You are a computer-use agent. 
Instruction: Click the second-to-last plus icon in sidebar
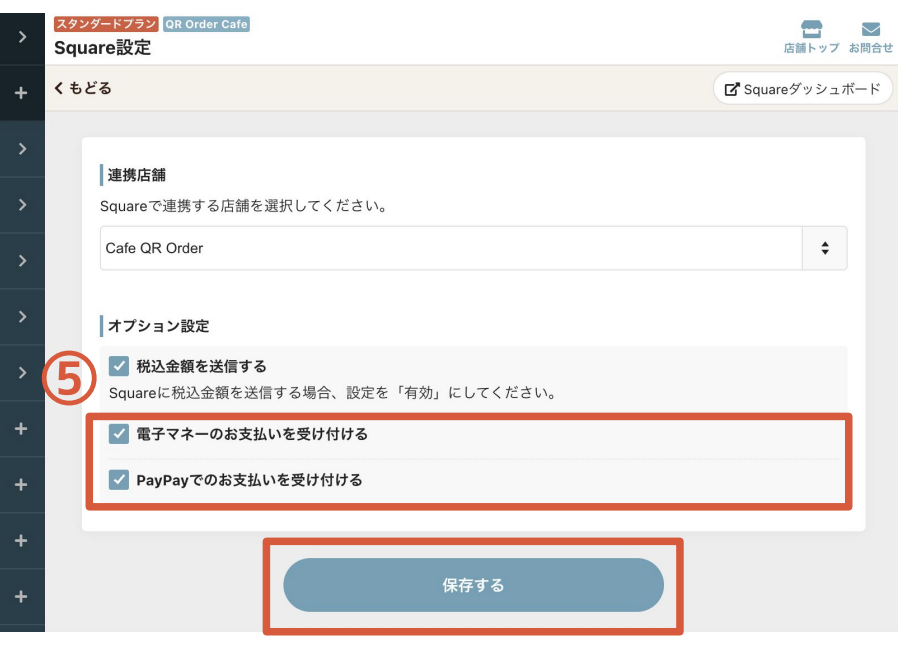tap(22, 541)
